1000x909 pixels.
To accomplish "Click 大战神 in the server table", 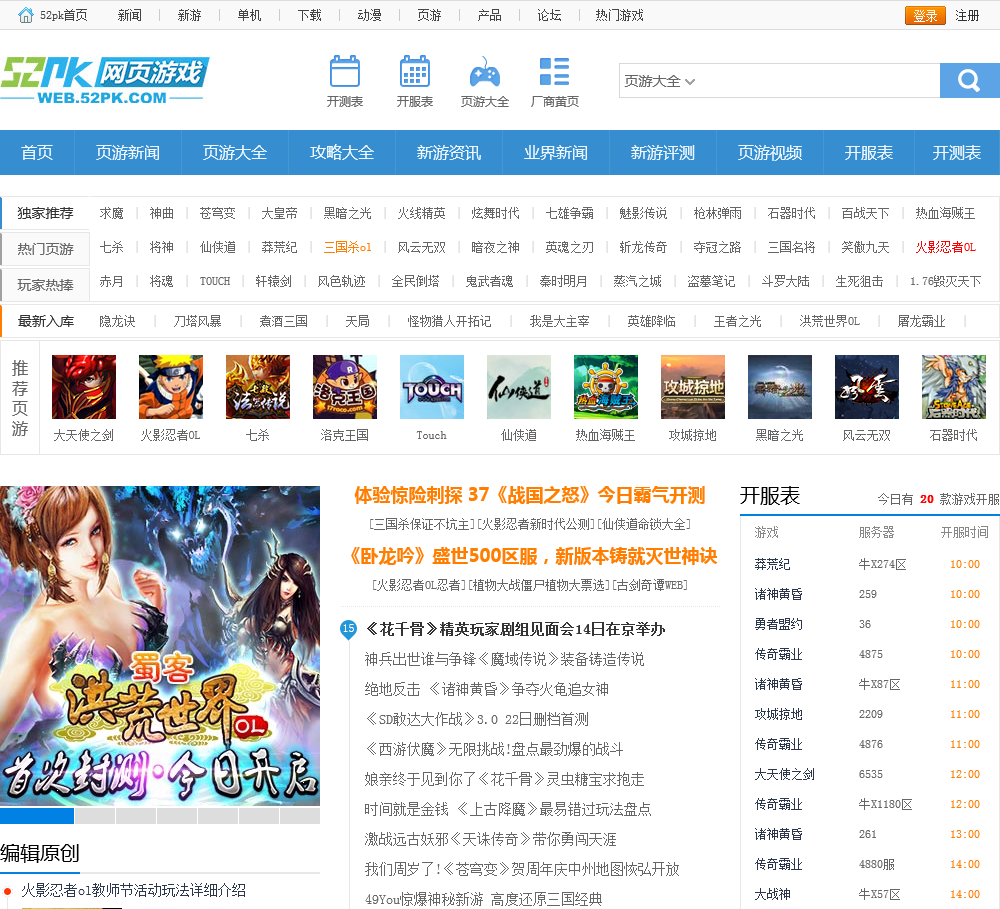I will tap(772, 894).
